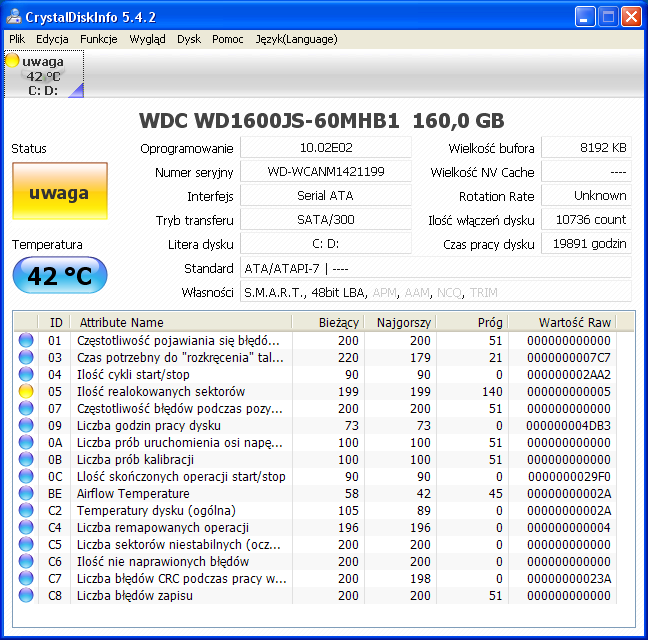Click the firmware field 10.02E02

point(326,148)
